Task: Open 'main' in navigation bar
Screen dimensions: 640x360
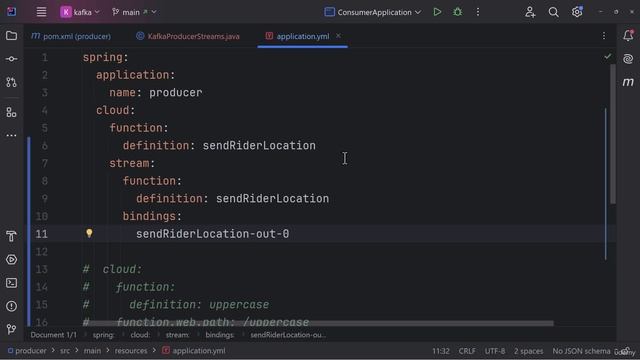Action: coord(92,351)
